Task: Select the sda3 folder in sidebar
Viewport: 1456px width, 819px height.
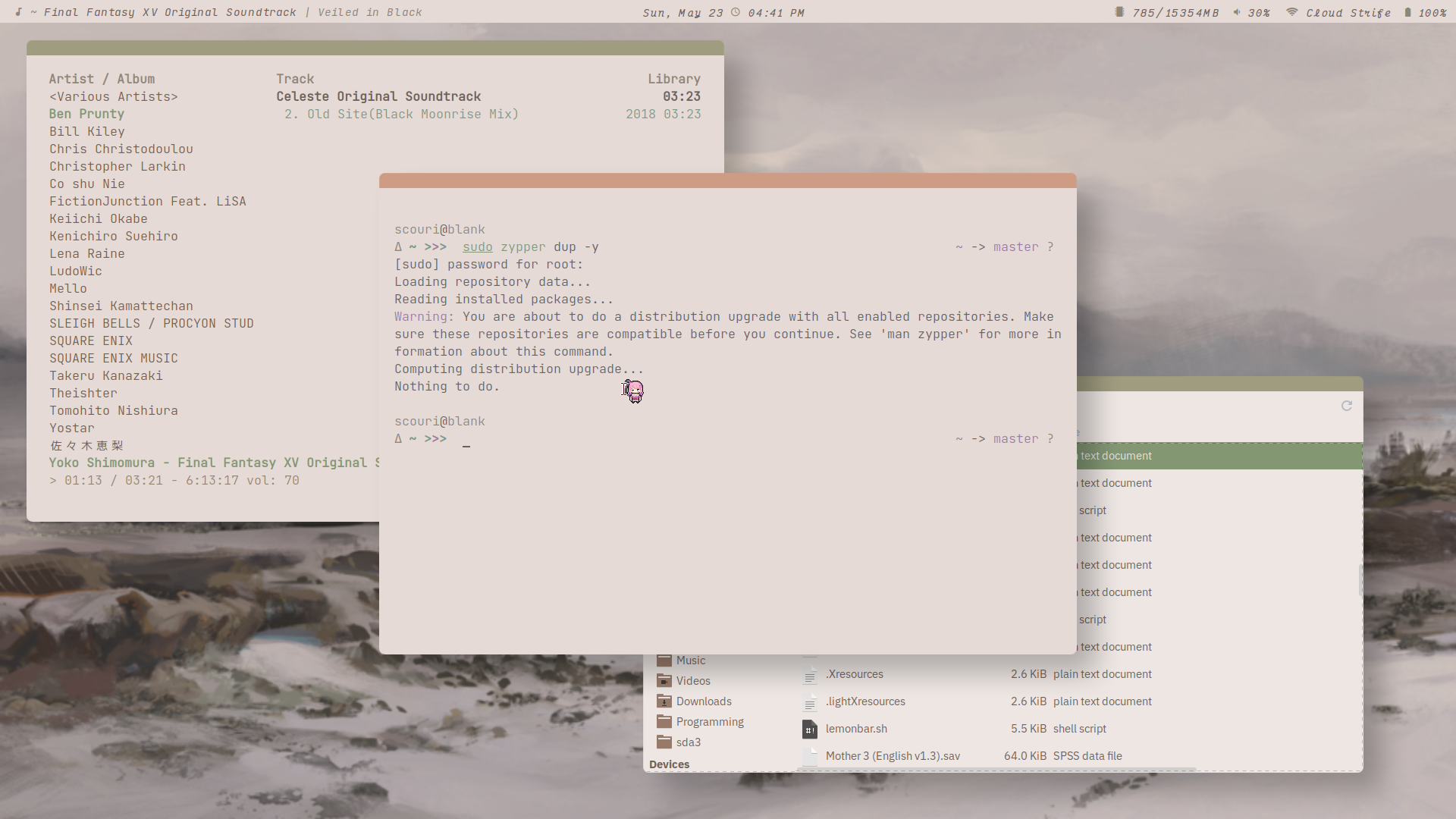Action: tap(688, 742)
